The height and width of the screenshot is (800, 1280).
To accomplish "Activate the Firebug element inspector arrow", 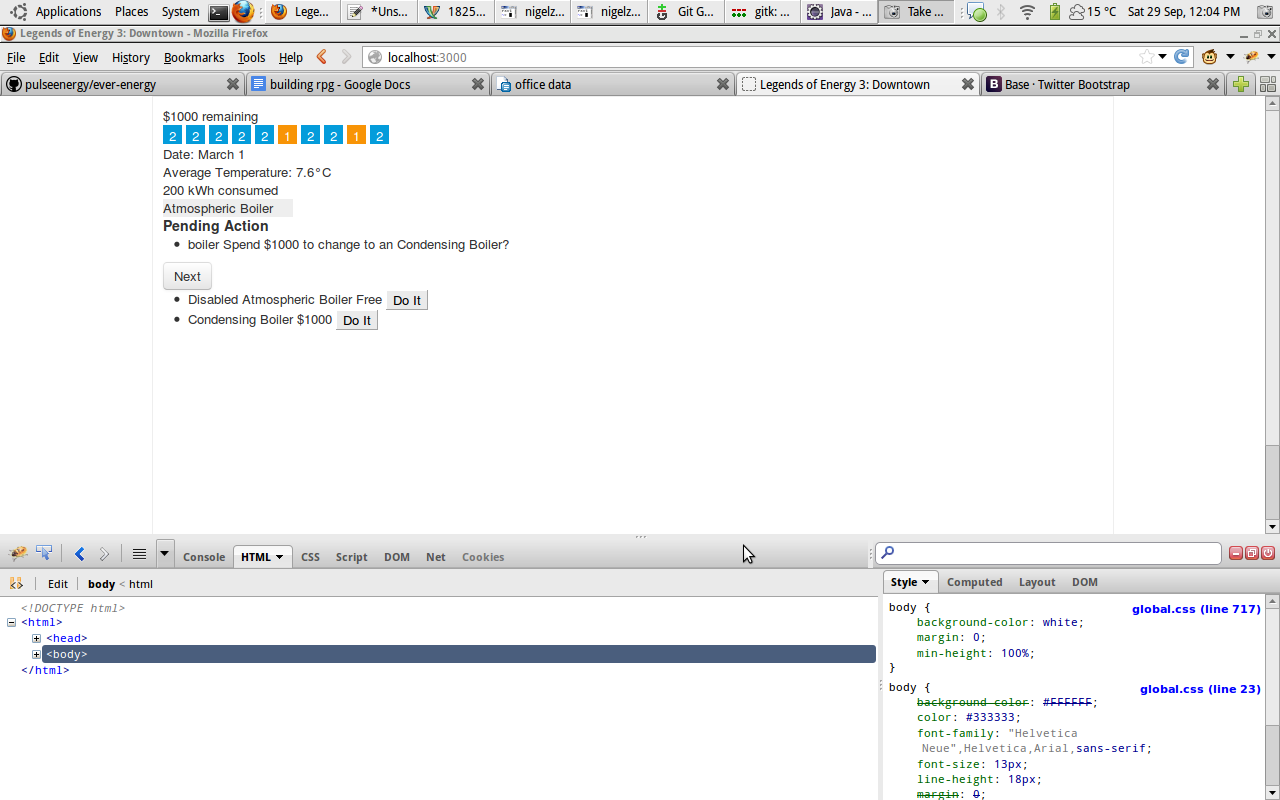I will click(44, 554).
